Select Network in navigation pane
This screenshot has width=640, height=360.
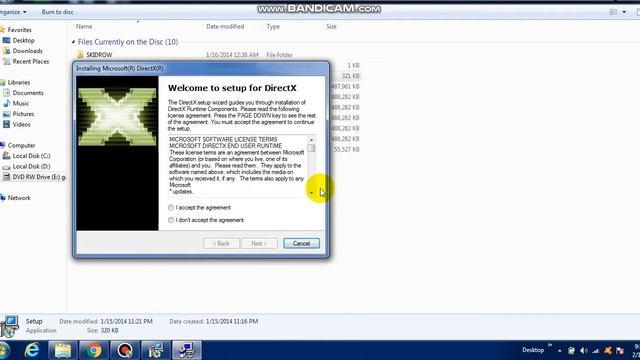coord(19,198)
